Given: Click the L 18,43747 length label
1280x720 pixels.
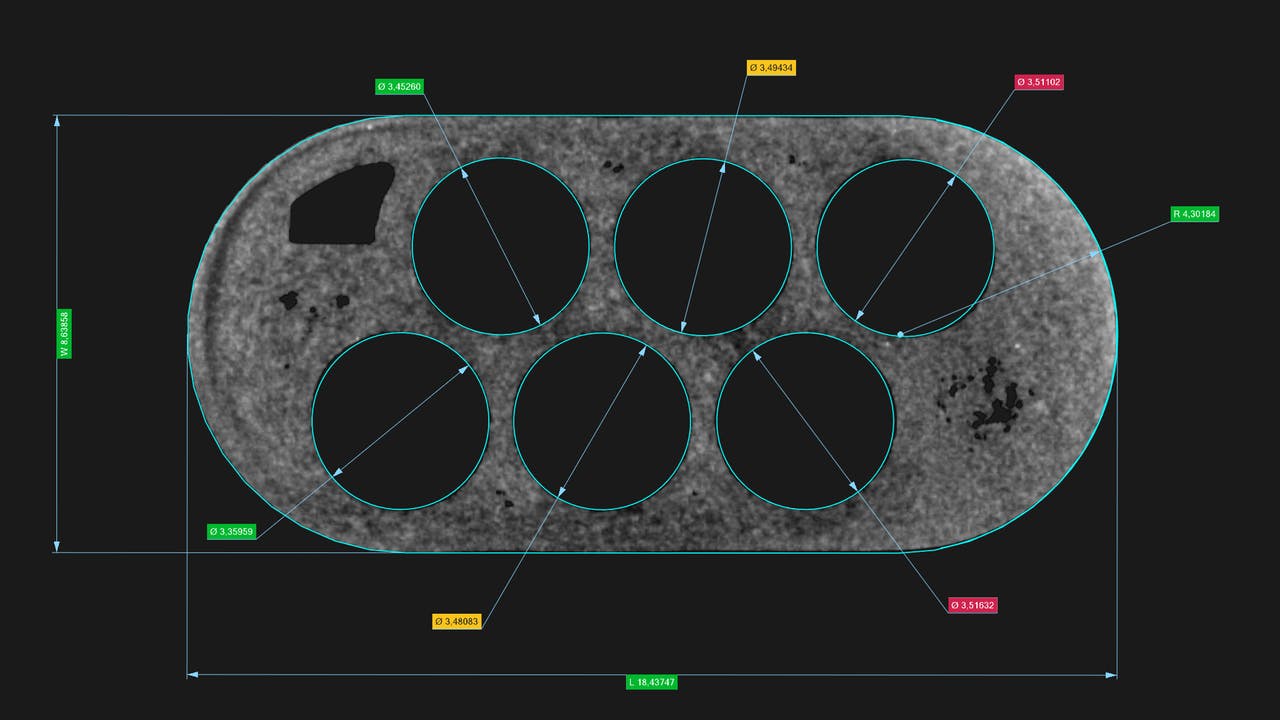Looking at the screenshot, I should pos(652,682).
